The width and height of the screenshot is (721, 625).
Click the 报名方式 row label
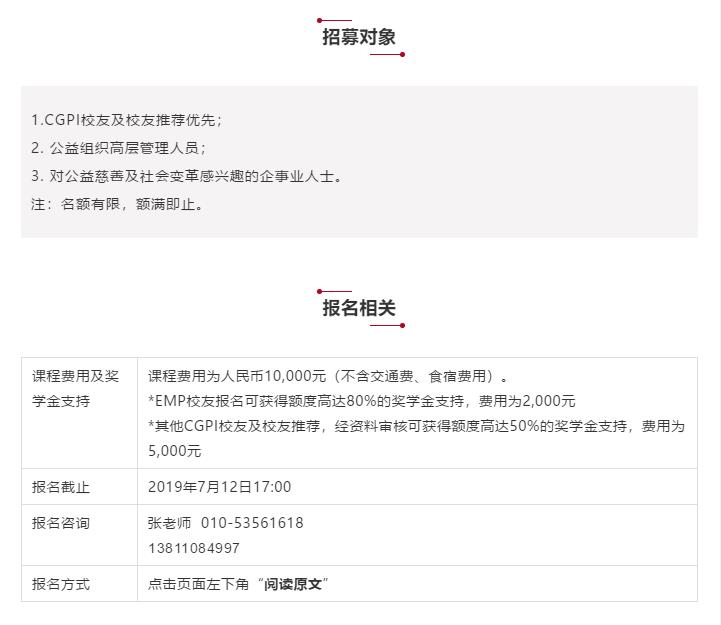click(61, 585)
